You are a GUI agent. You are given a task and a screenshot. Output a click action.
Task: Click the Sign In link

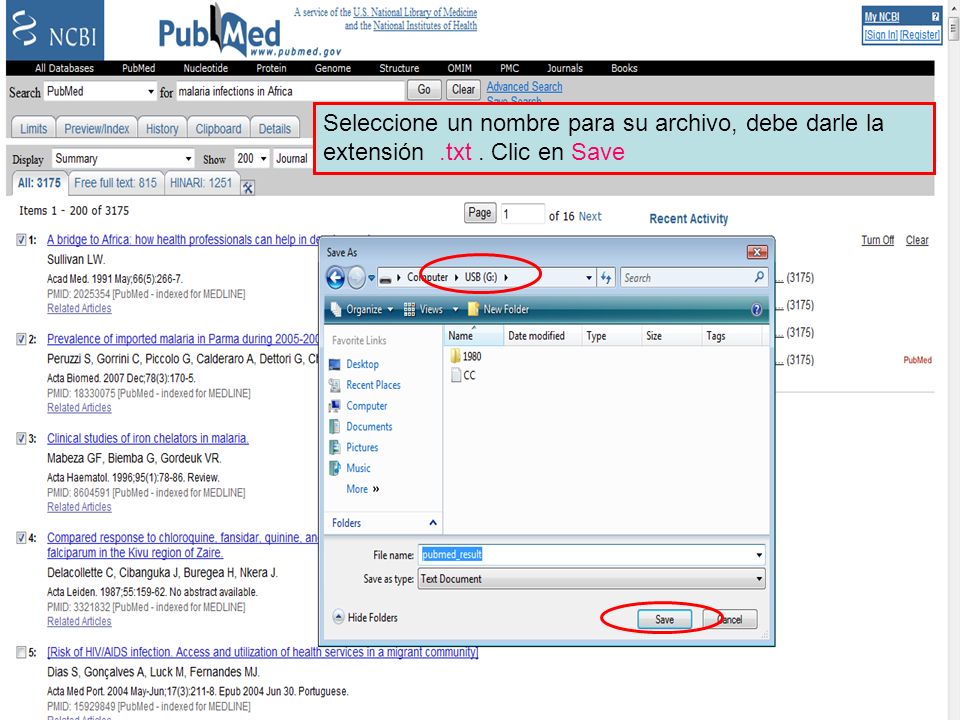pyautogui.click(x=881, y=35)
